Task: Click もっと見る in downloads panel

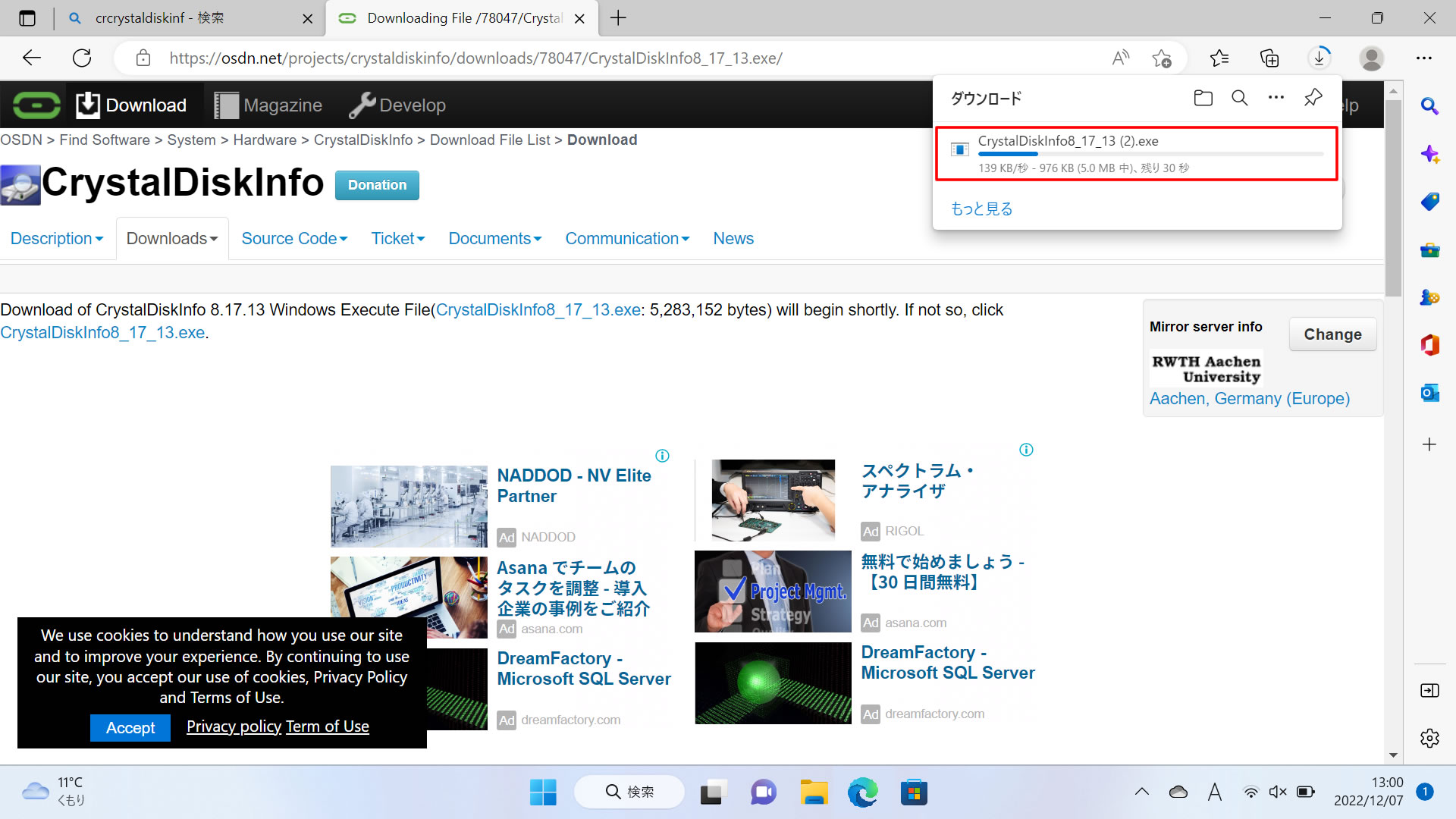Action: click(982, 209)
